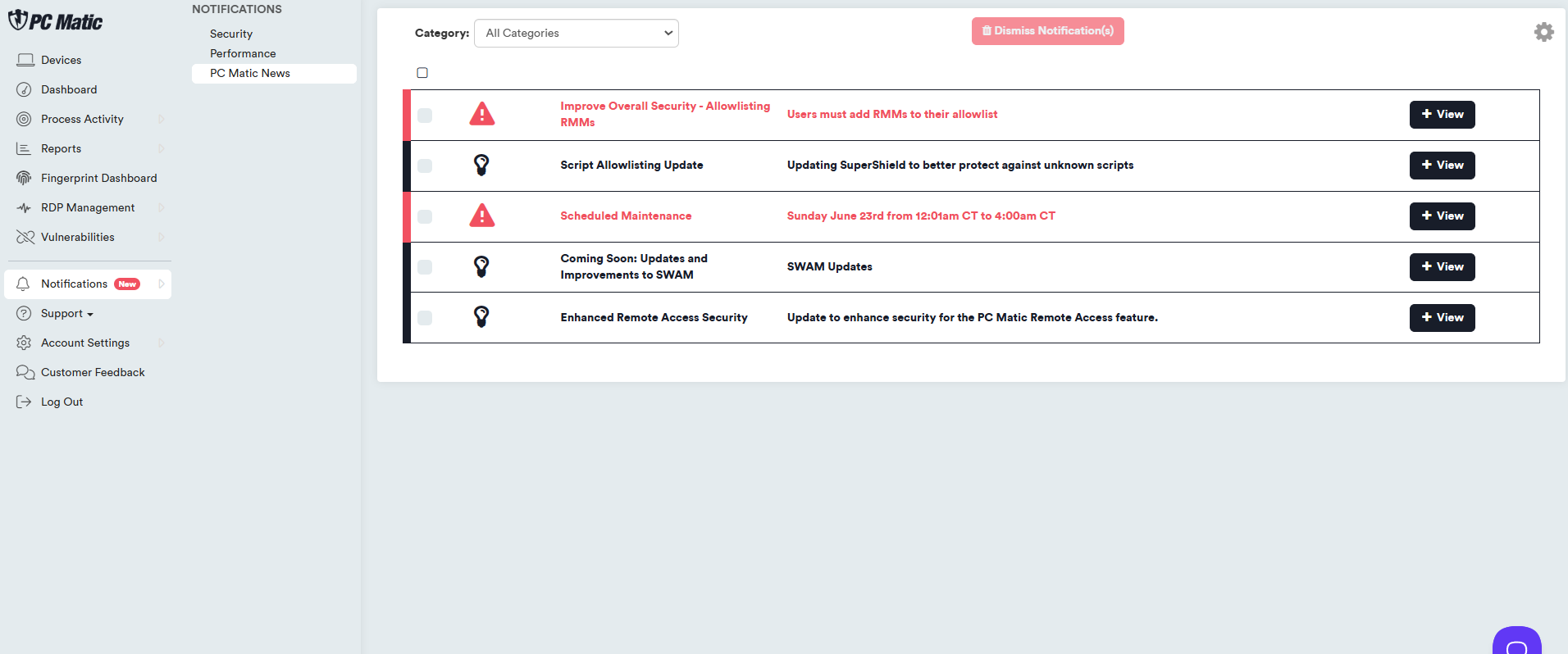Viewport: 1568px width, 654px height.
Task: Click the Log Out arrow icon
Action: (24, 402)
